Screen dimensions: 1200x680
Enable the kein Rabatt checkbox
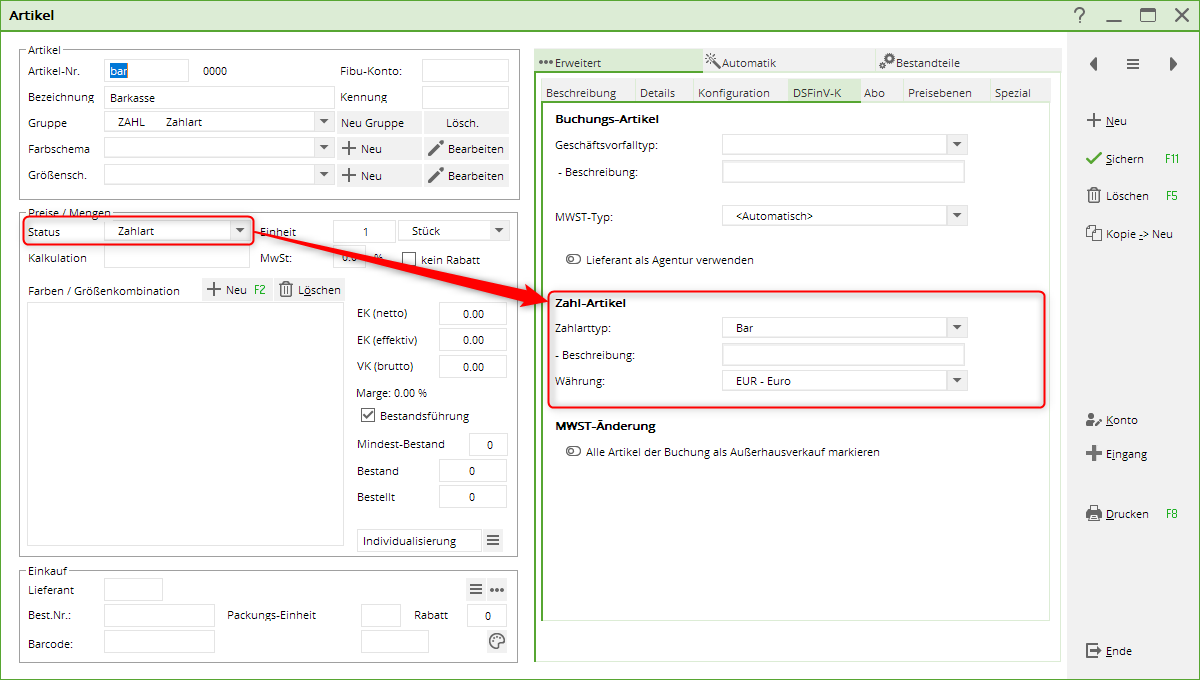[409, 260]
